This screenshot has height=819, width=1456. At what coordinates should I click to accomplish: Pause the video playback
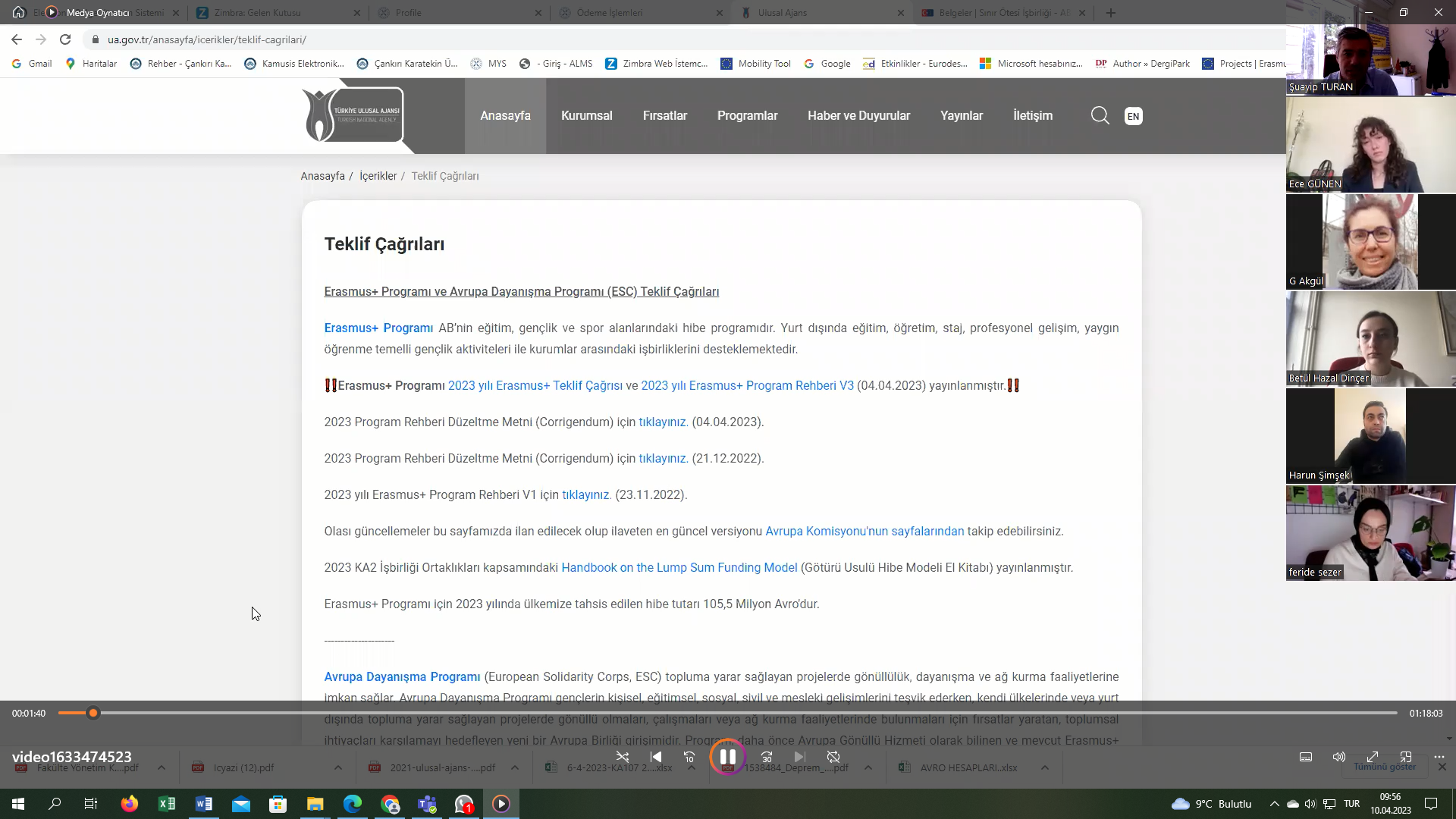[x=727, y=757]
